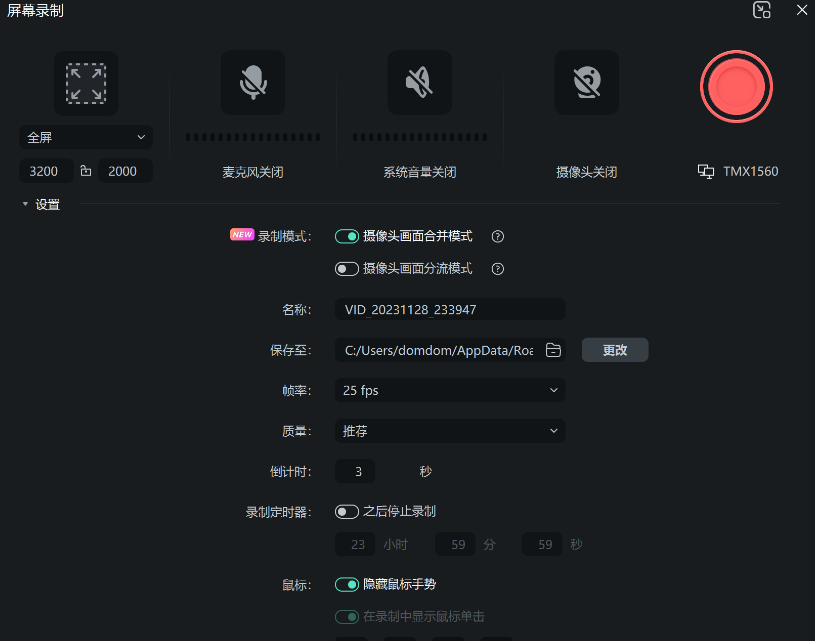Open the save path folder browse icon

pos(553,349)
